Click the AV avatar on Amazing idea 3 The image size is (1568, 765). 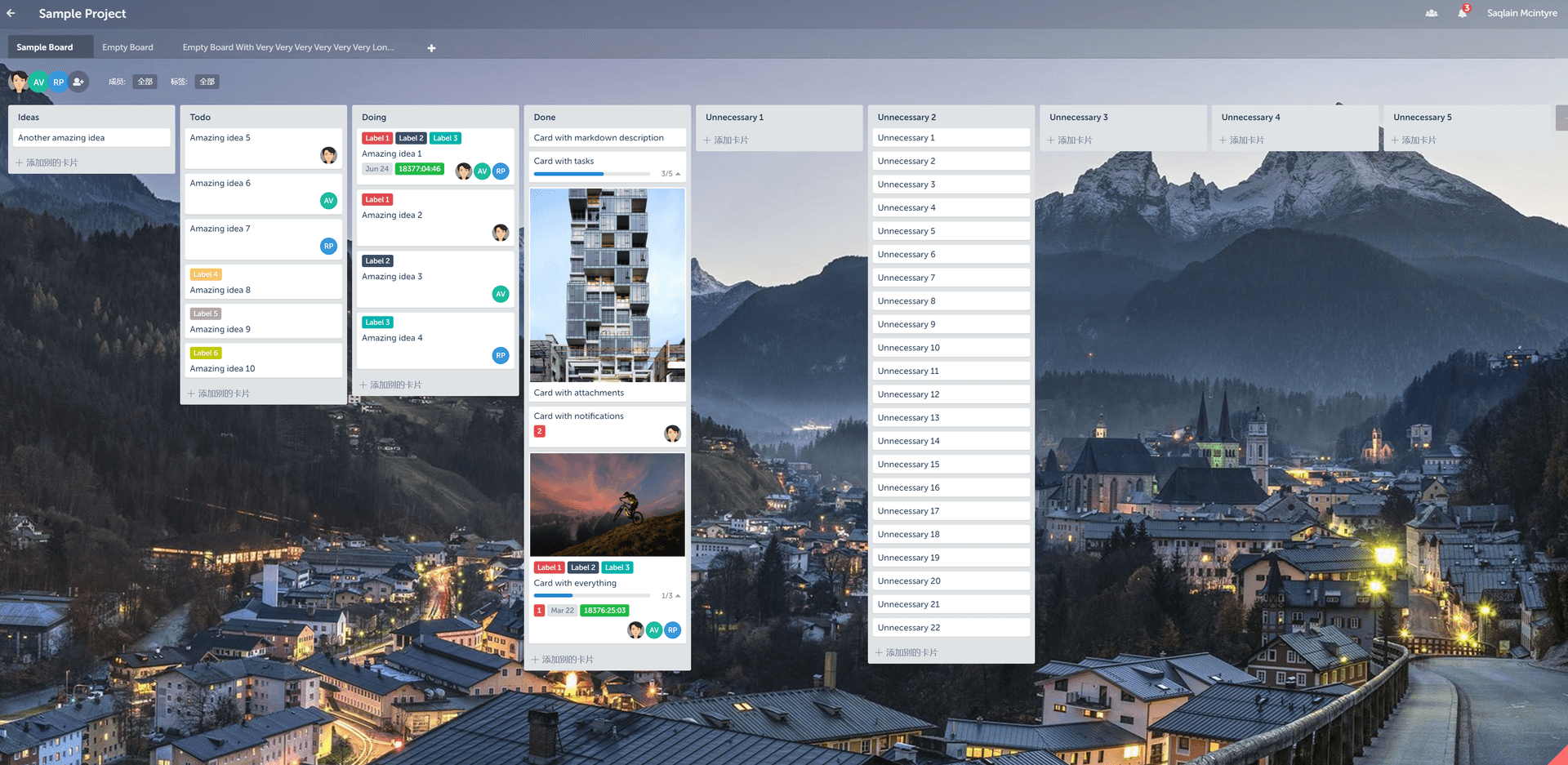(x=501, y=294)
